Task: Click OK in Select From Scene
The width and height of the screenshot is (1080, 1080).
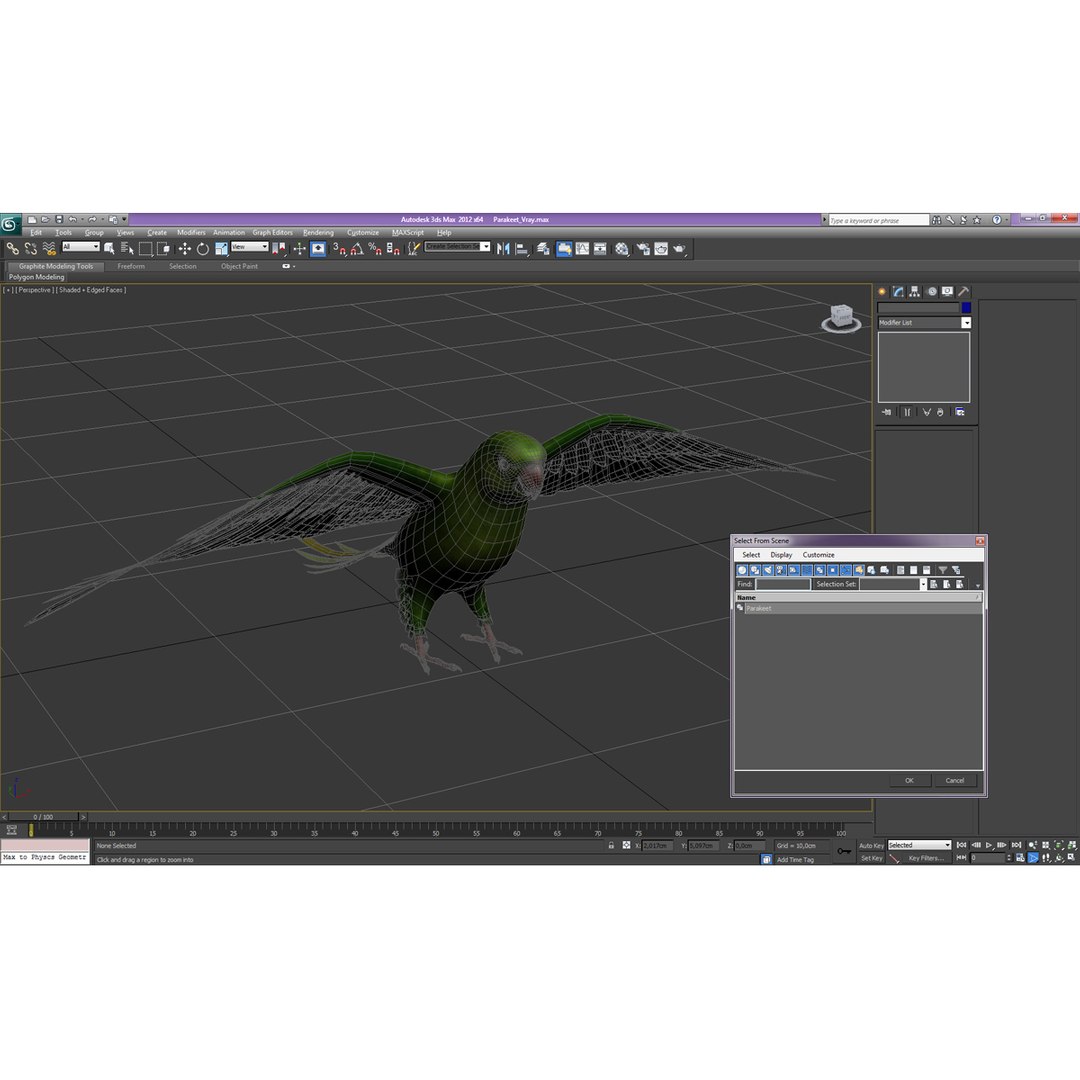Action: tap(909, 780)
